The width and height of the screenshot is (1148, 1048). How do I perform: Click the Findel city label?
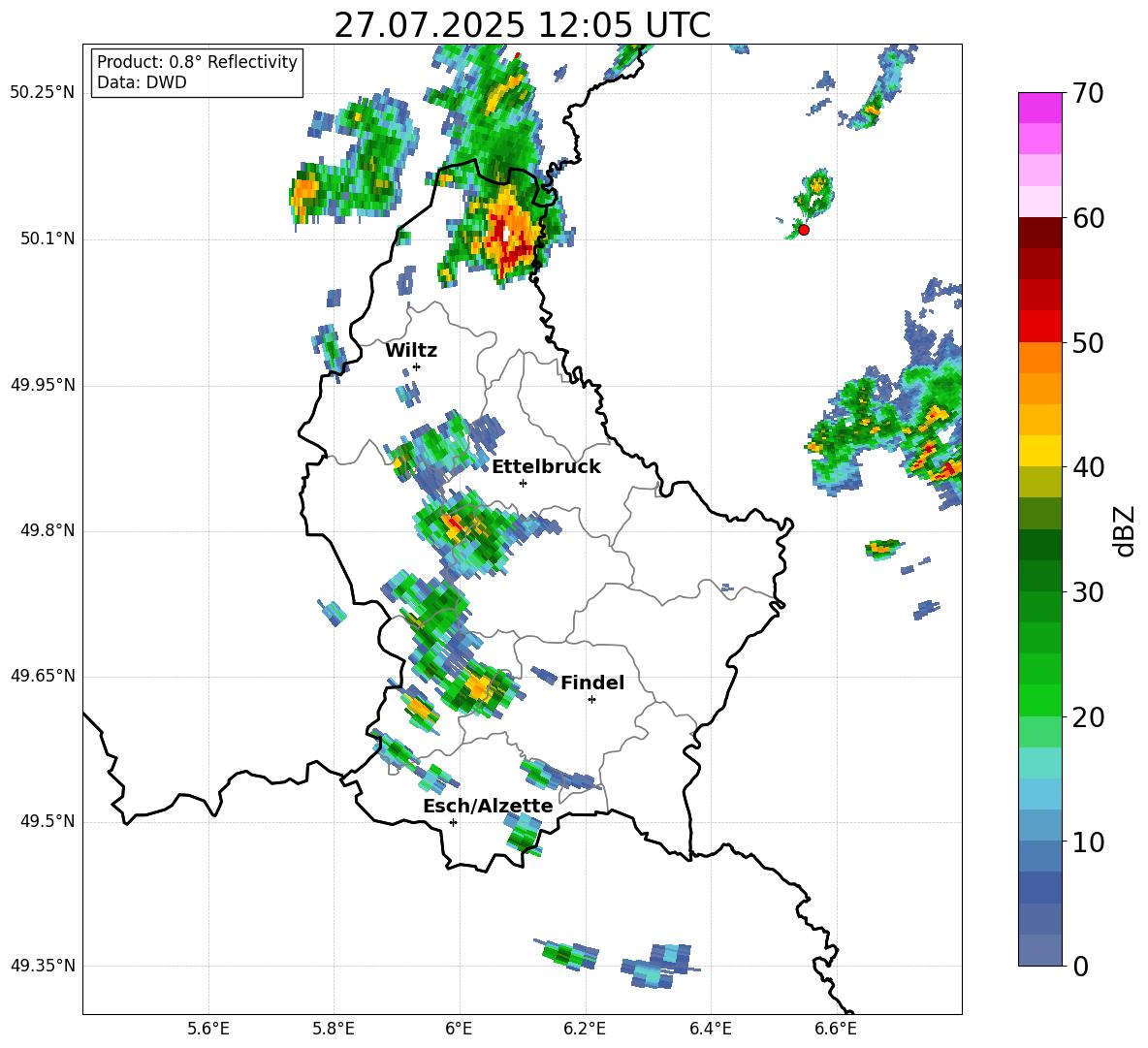(592, 683)
